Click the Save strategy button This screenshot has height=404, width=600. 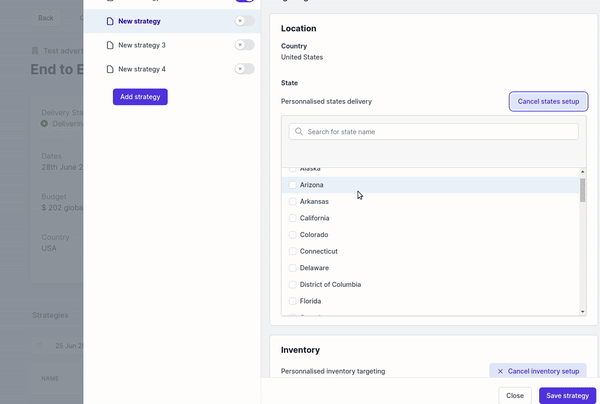[x=567, y=396]
